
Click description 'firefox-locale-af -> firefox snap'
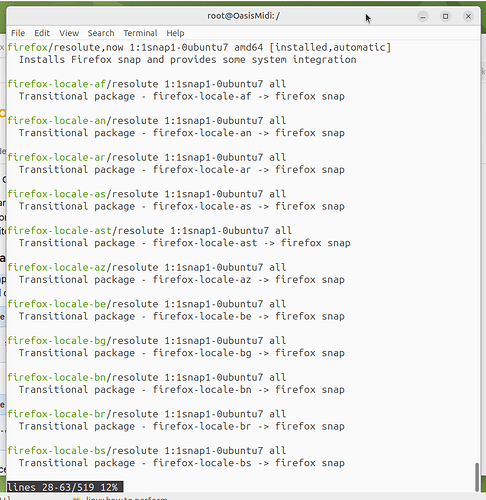click(249, 96)
